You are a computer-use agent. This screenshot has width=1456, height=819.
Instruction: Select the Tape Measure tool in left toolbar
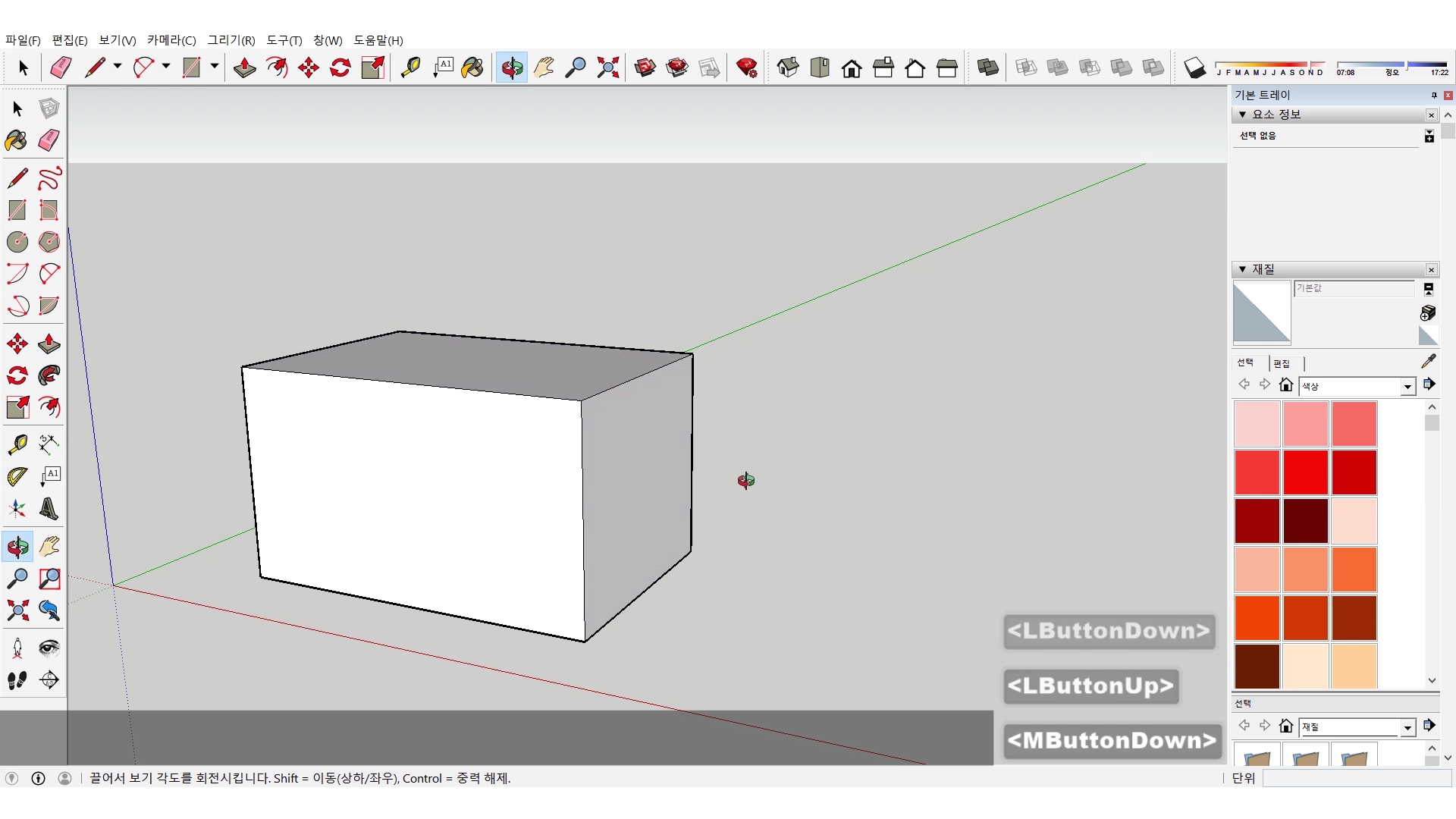(x=17, y=444)
